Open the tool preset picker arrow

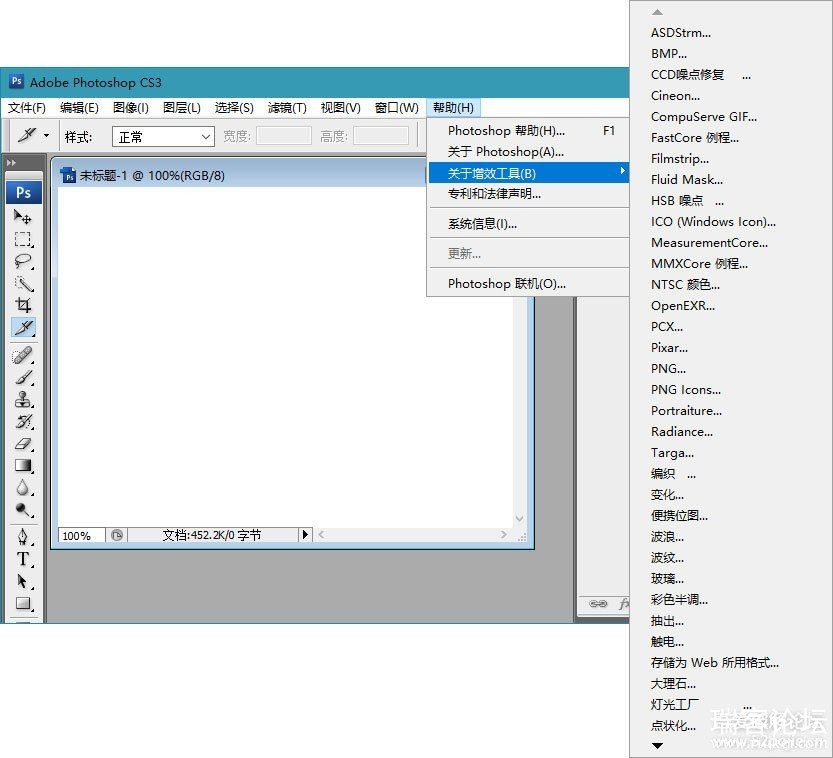46,136
